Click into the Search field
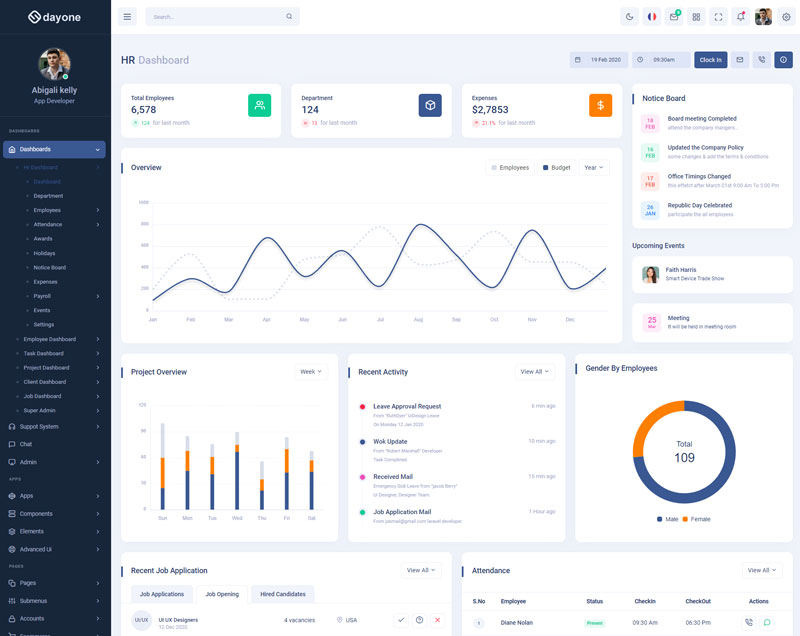Image resolution: width=800 pixels, height=636 pixels. click(215, 17)
